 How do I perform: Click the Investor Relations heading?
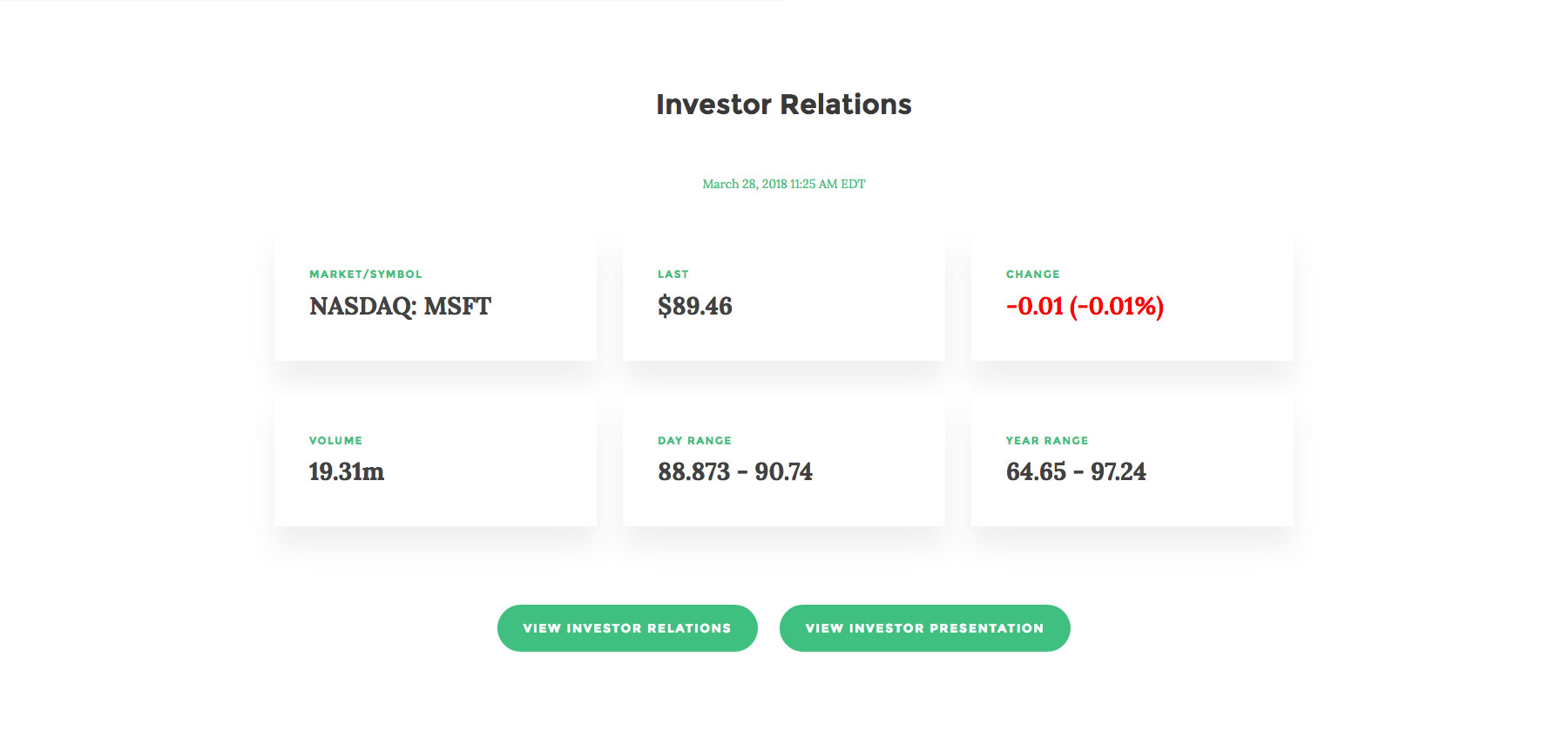tap(783, 105)
